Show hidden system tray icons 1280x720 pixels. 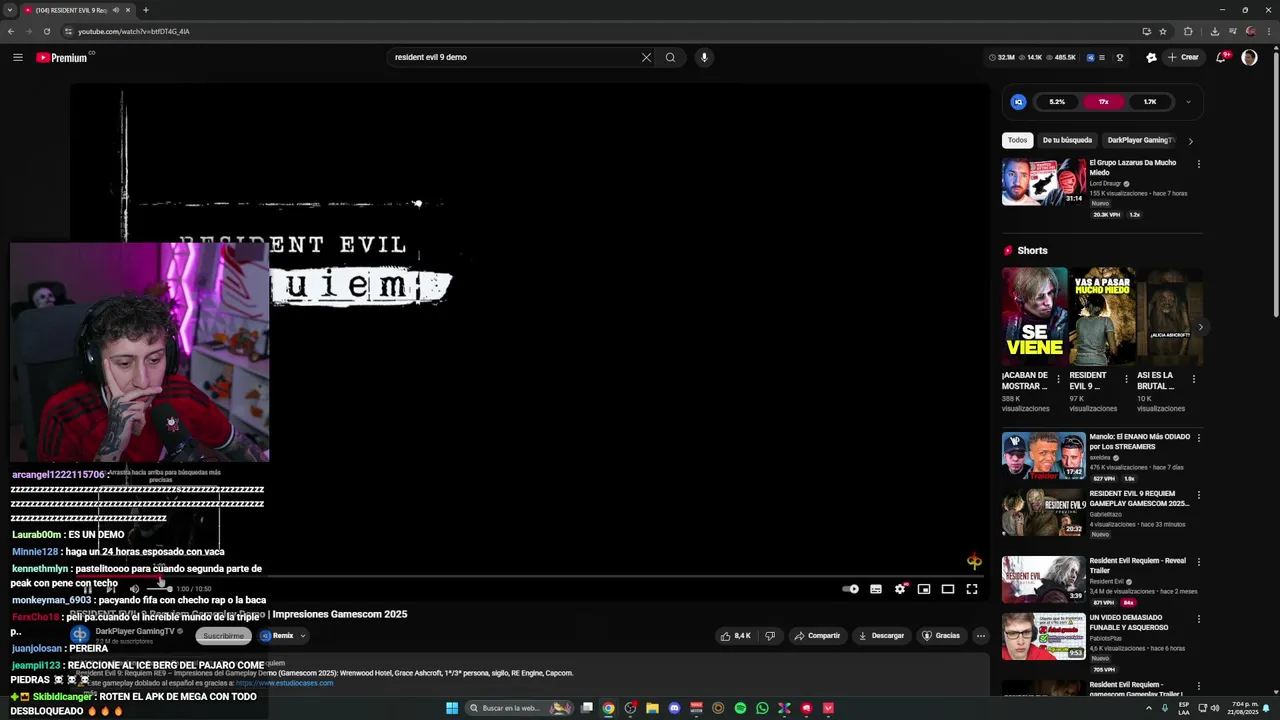[x=1148, y=708]
